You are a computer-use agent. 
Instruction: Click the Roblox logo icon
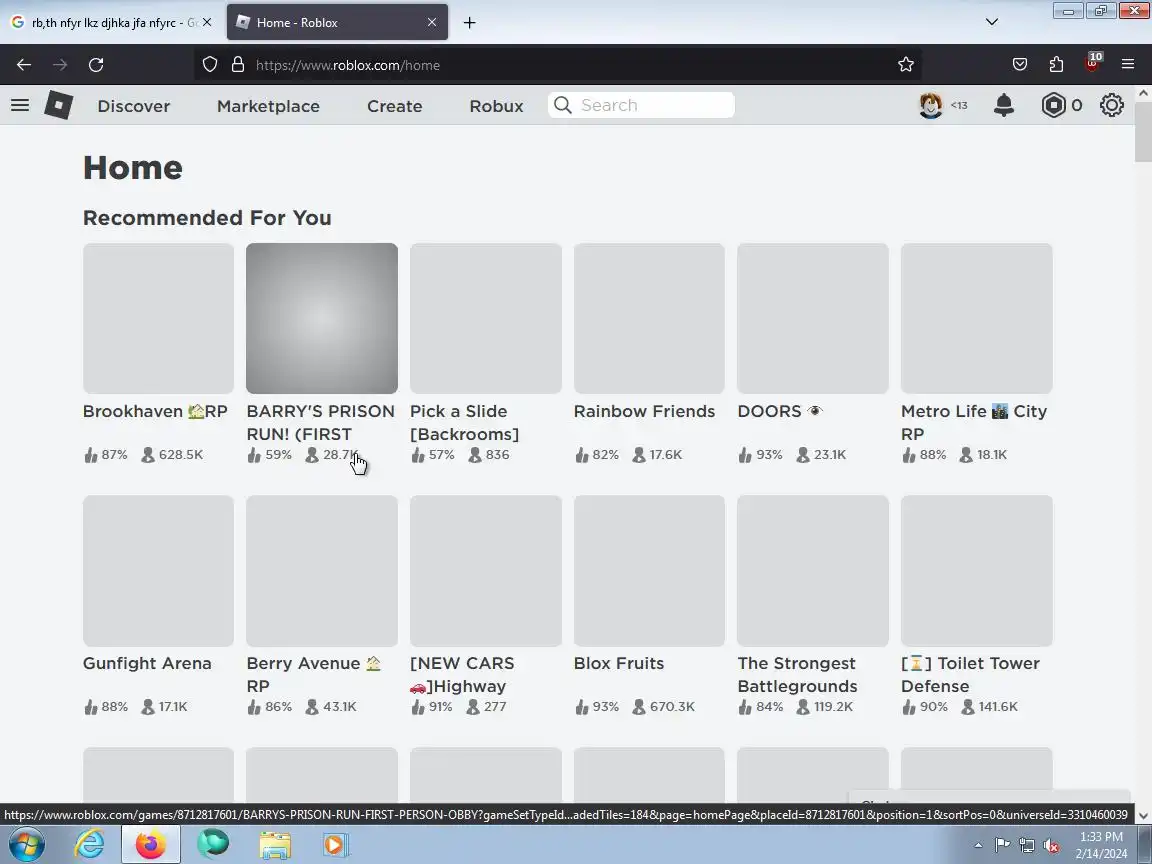[58, 105]
